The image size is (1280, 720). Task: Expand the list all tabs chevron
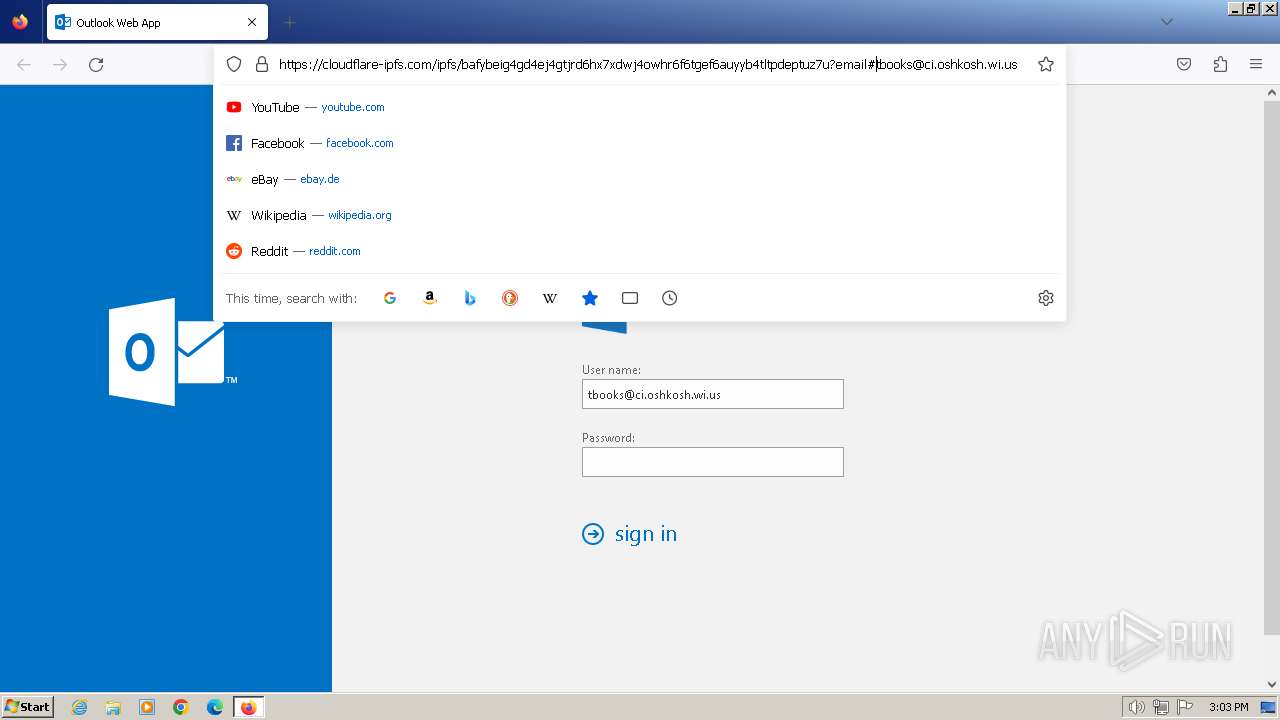tap(1166, 22)
